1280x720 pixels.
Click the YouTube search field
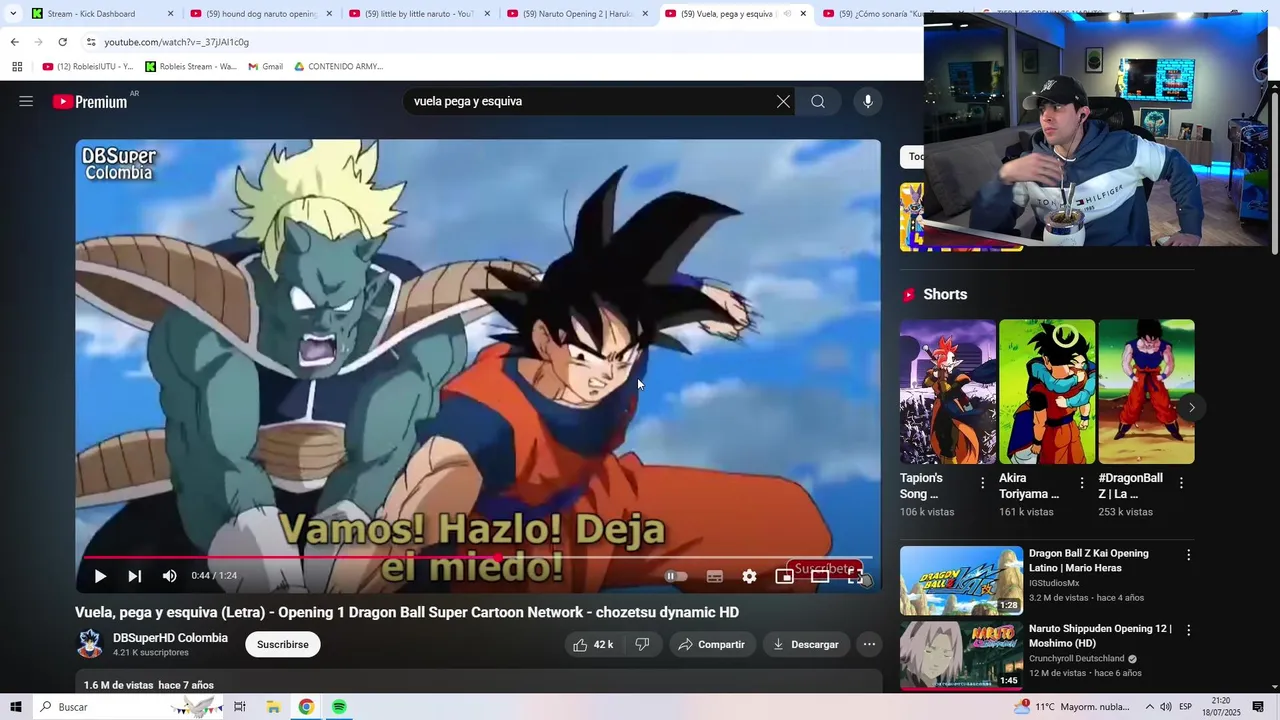[590, 101]
